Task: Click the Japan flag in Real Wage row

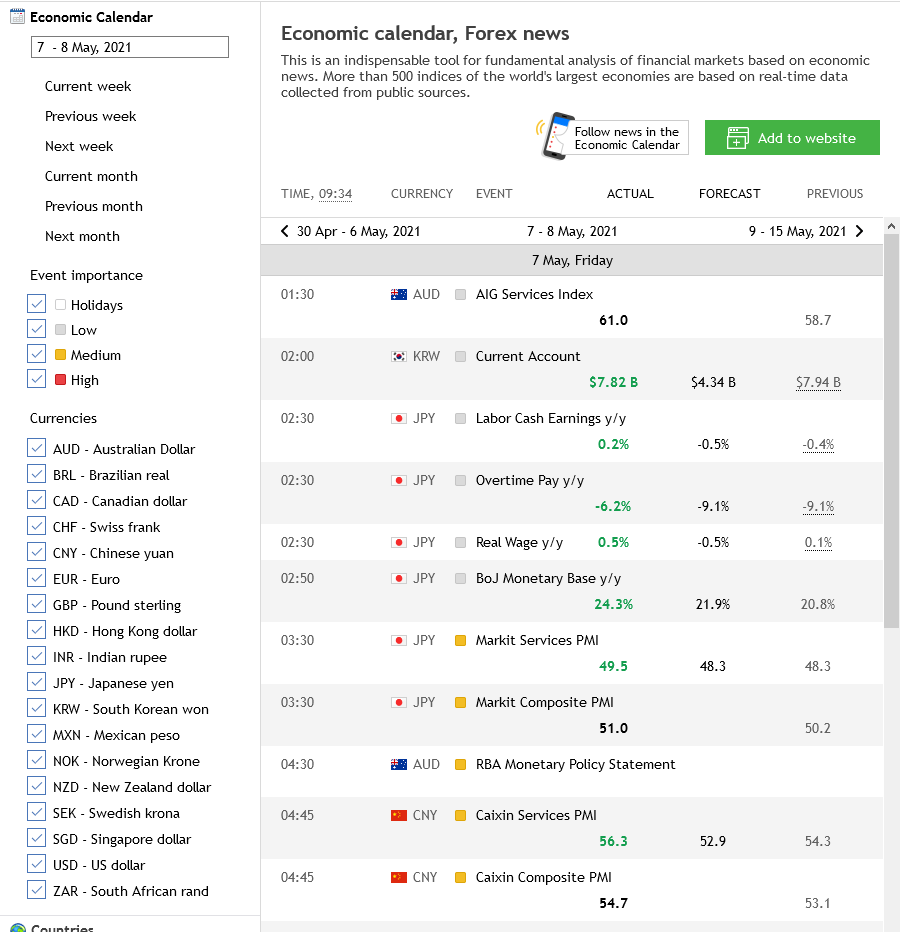Action: click(399, 542)
